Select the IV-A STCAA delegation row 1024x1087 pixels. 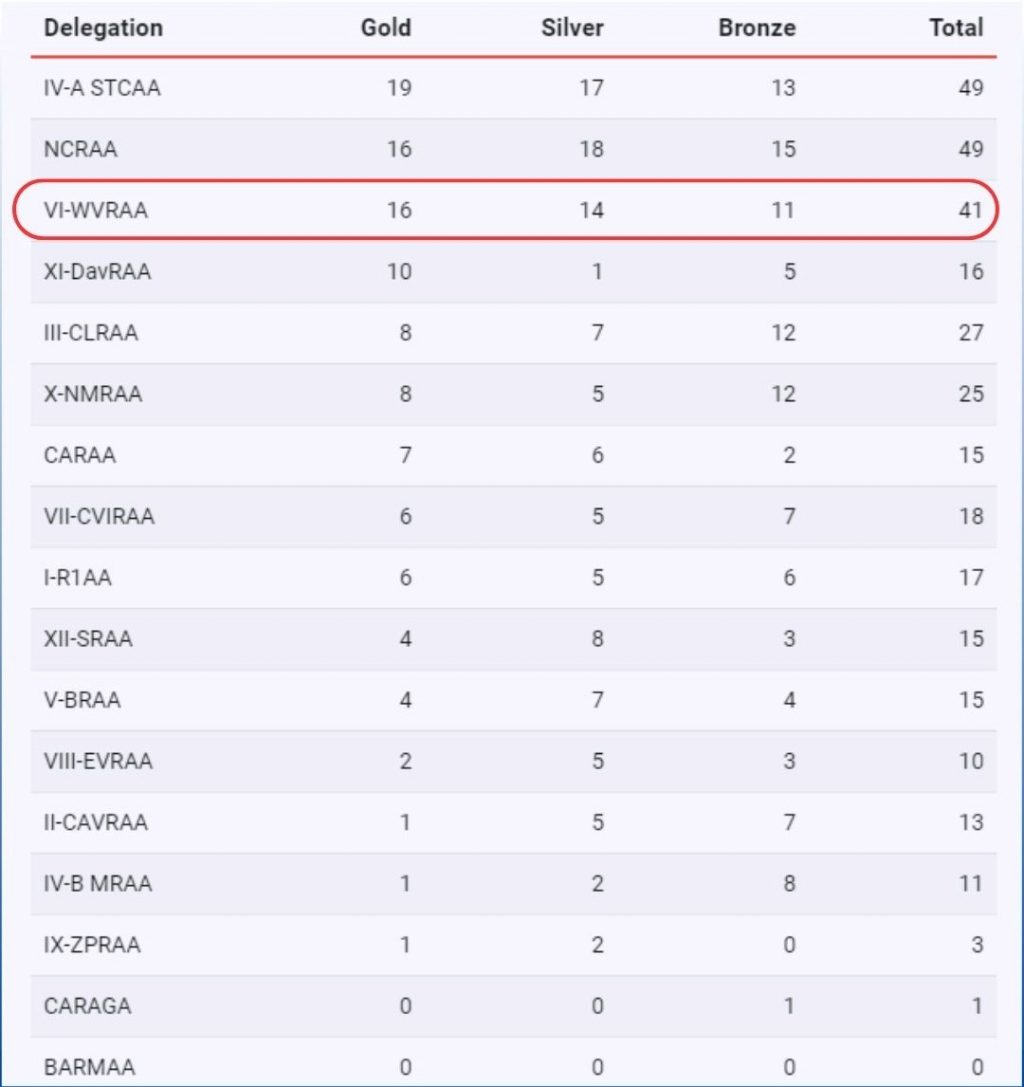point(513,88)
